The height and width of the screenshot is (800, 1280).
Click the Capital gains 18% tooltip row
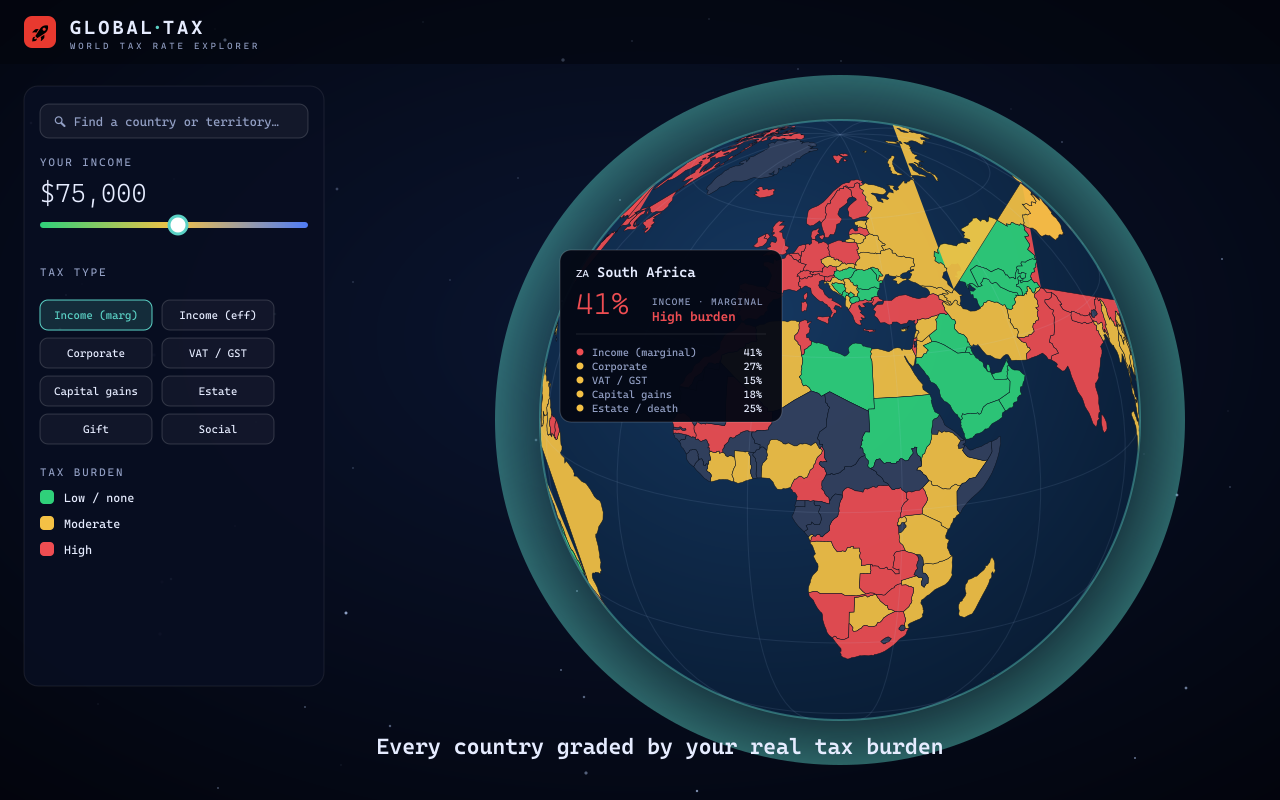click(669, 394)
